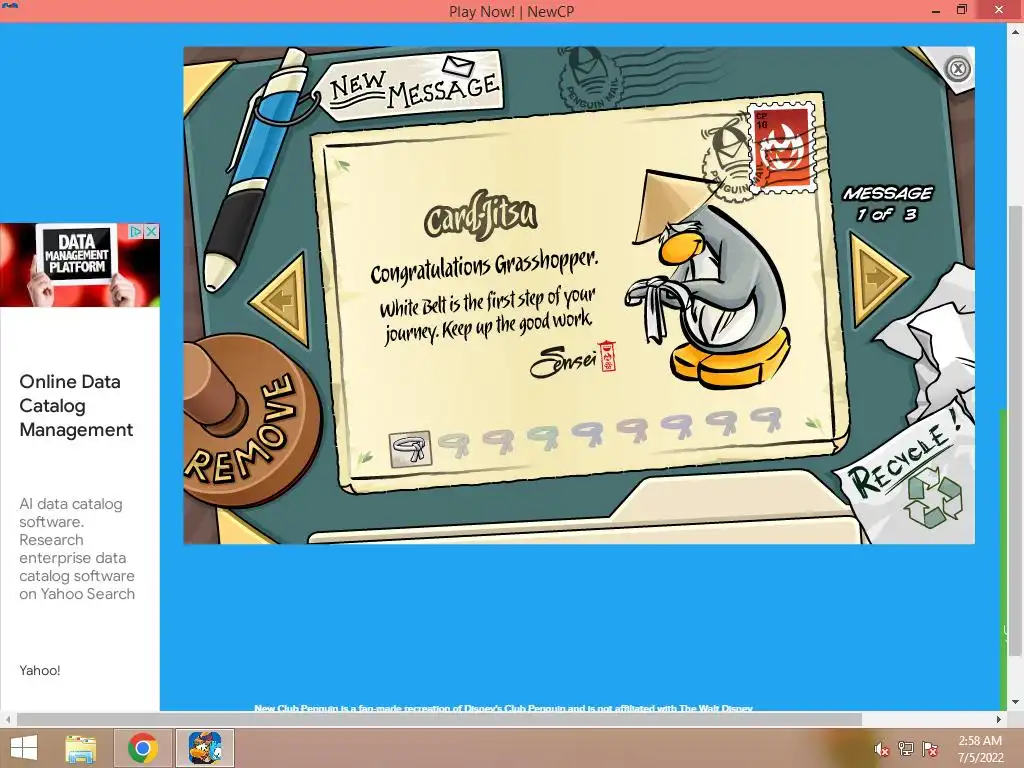Click the Action Center flag icon

(x=930, y=749)
